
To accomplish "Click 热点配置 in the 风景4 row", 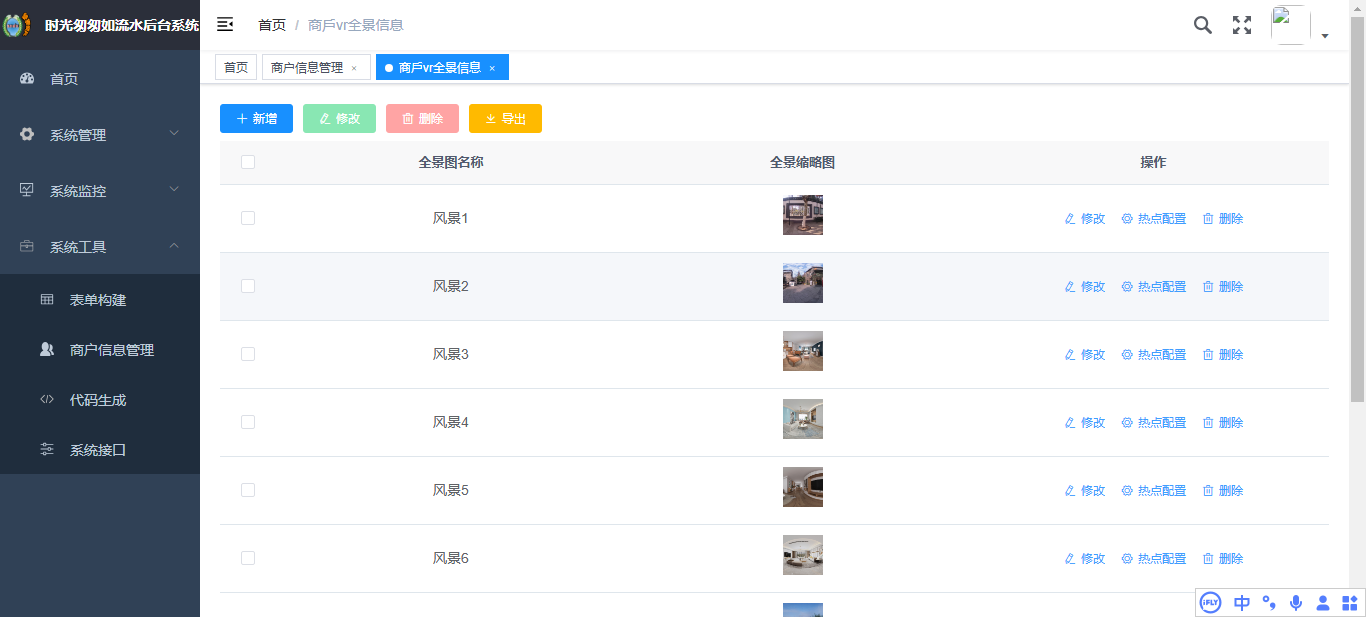I will (x=1154, y=422).
